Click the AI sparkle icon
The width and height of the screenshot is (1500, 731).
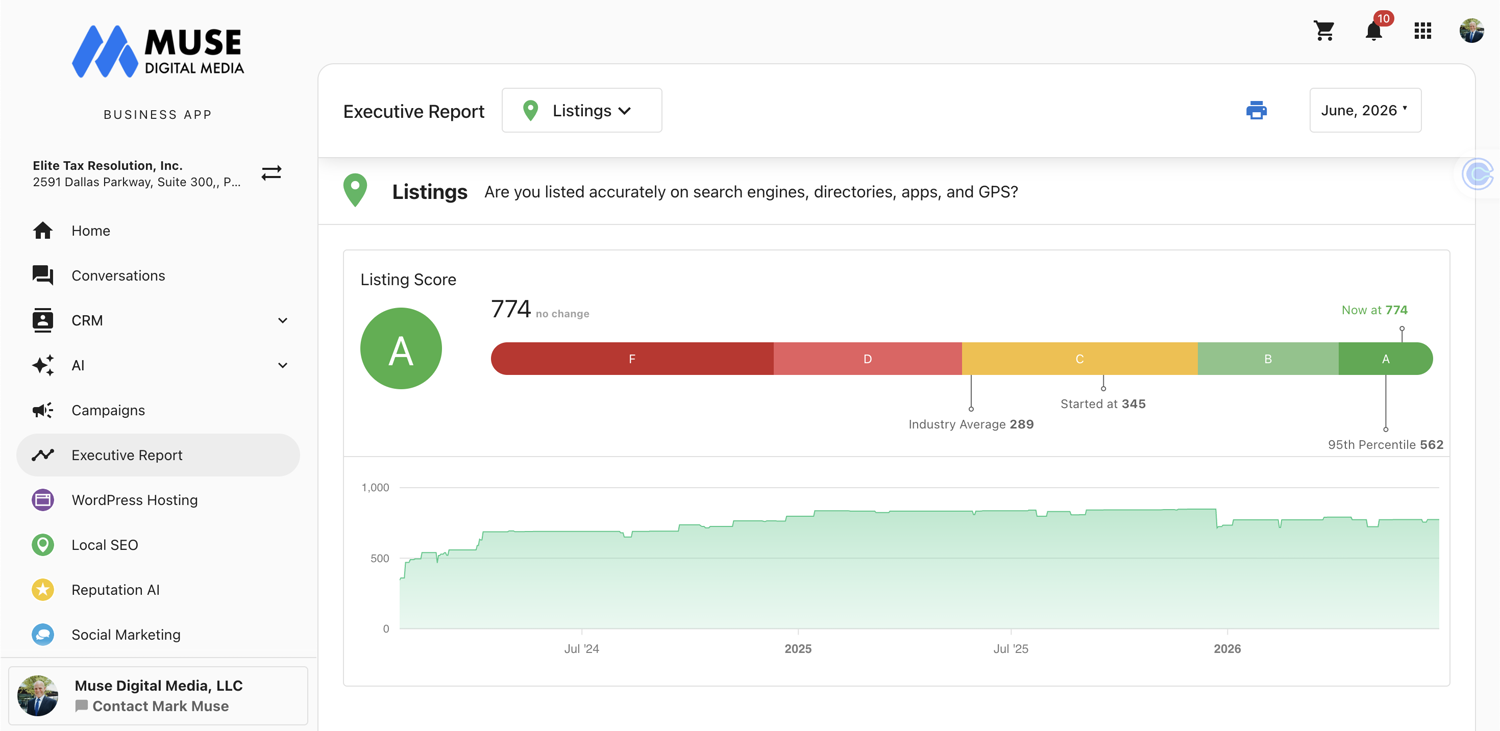click(43, 365)
